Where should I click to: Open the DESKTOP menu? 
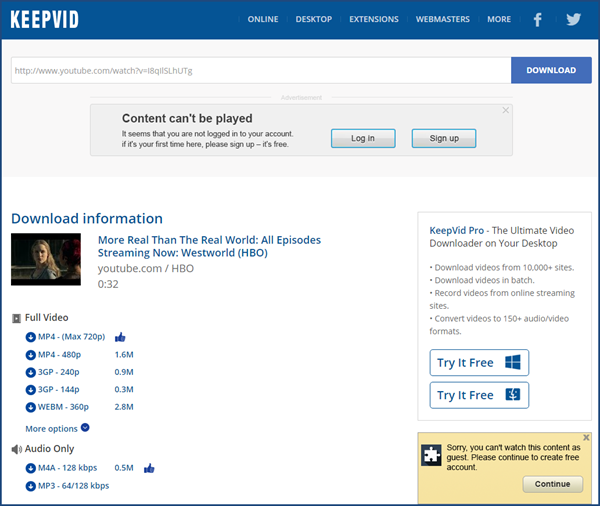point(314,19)
